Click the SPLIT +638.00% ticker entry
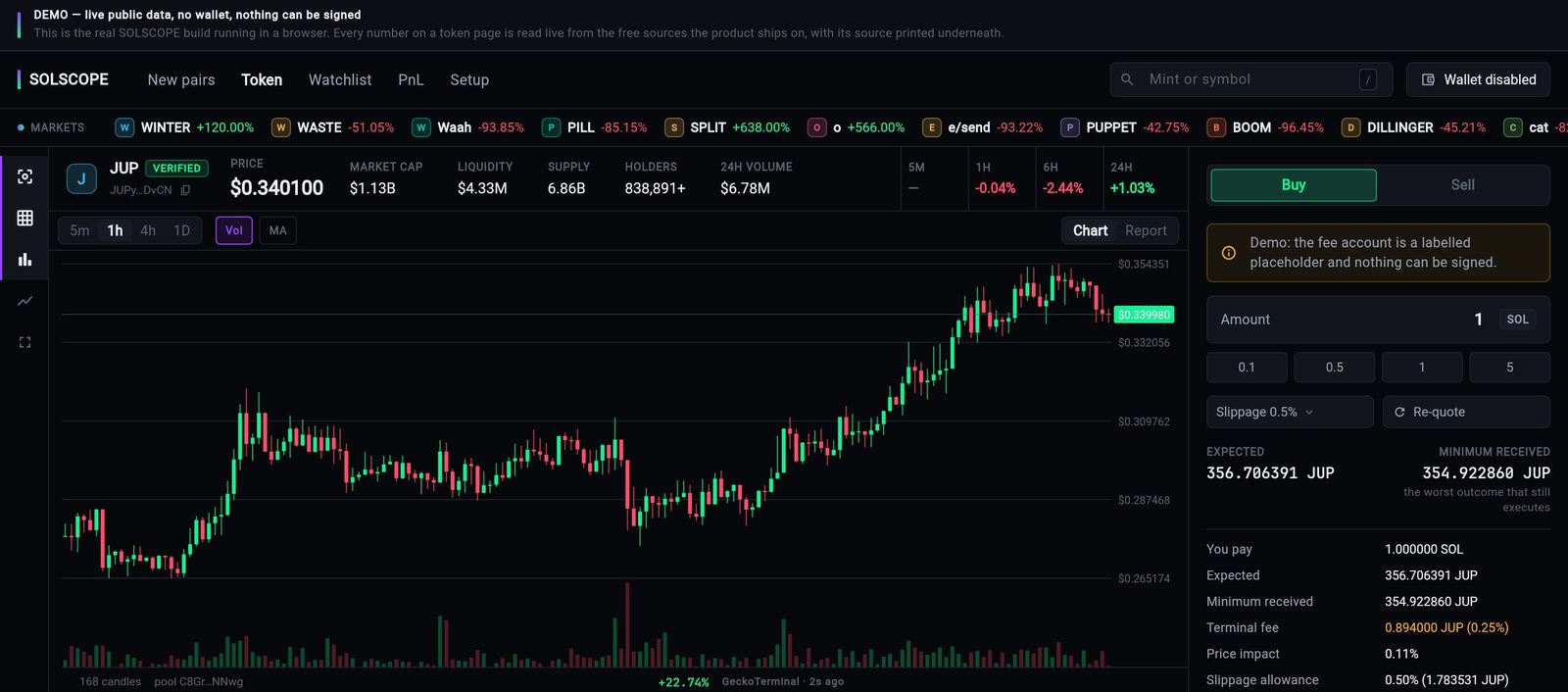 (x=727, y=127)
